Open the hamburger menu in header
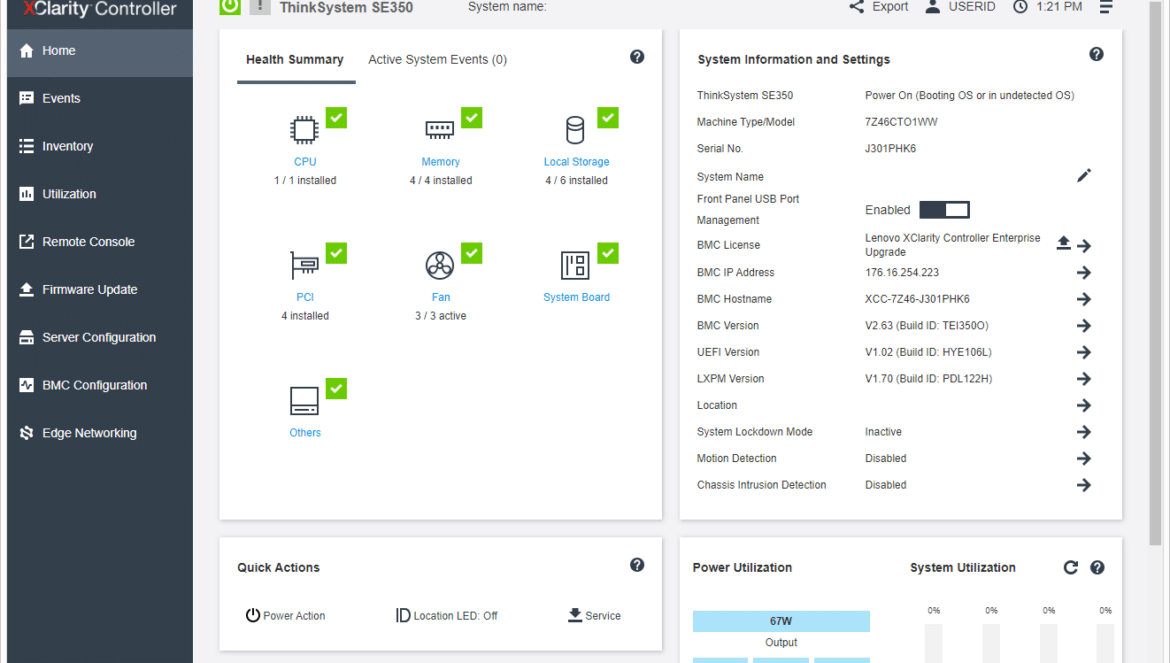The height and width of the screenshot is (663, 1170). tap(1106, 7)
